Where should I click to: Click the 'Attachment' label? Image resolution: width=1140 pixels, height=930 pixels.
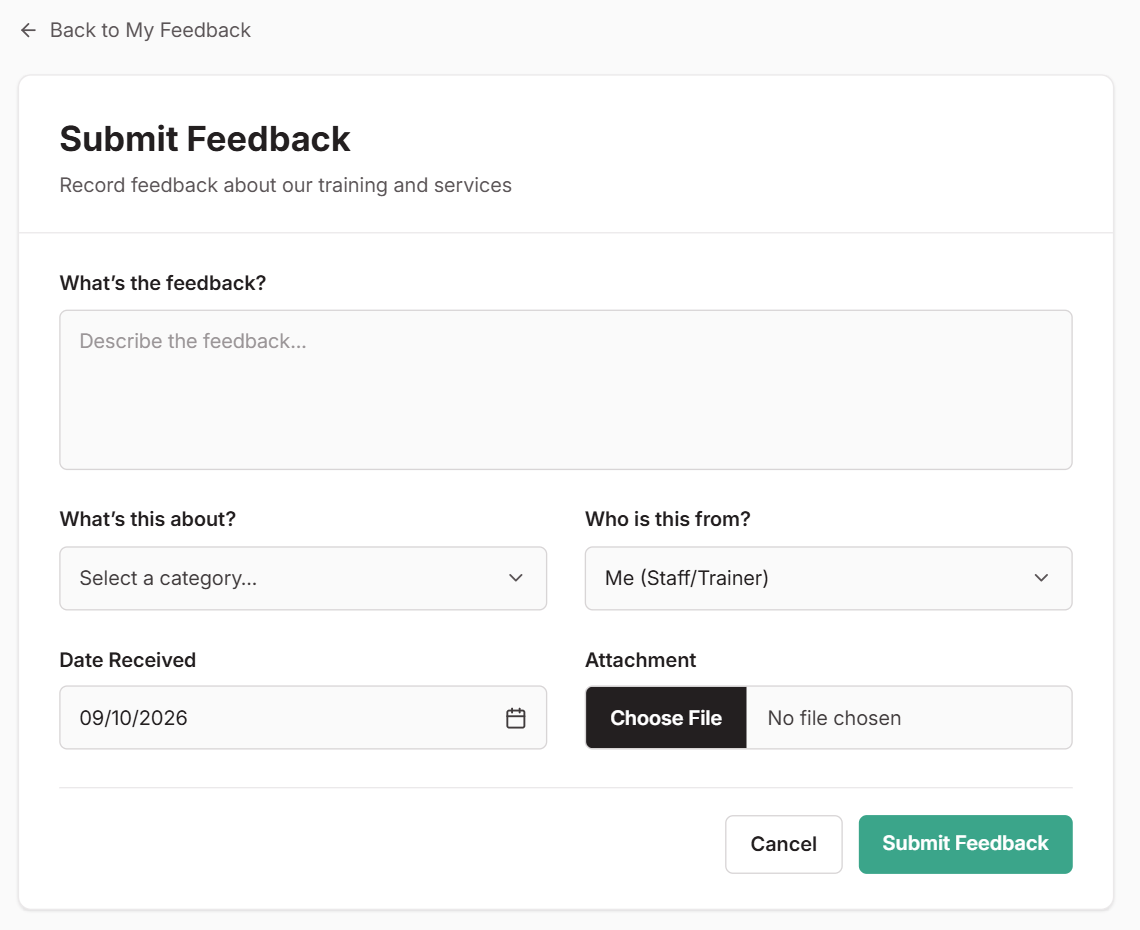[x=641, y=660]
